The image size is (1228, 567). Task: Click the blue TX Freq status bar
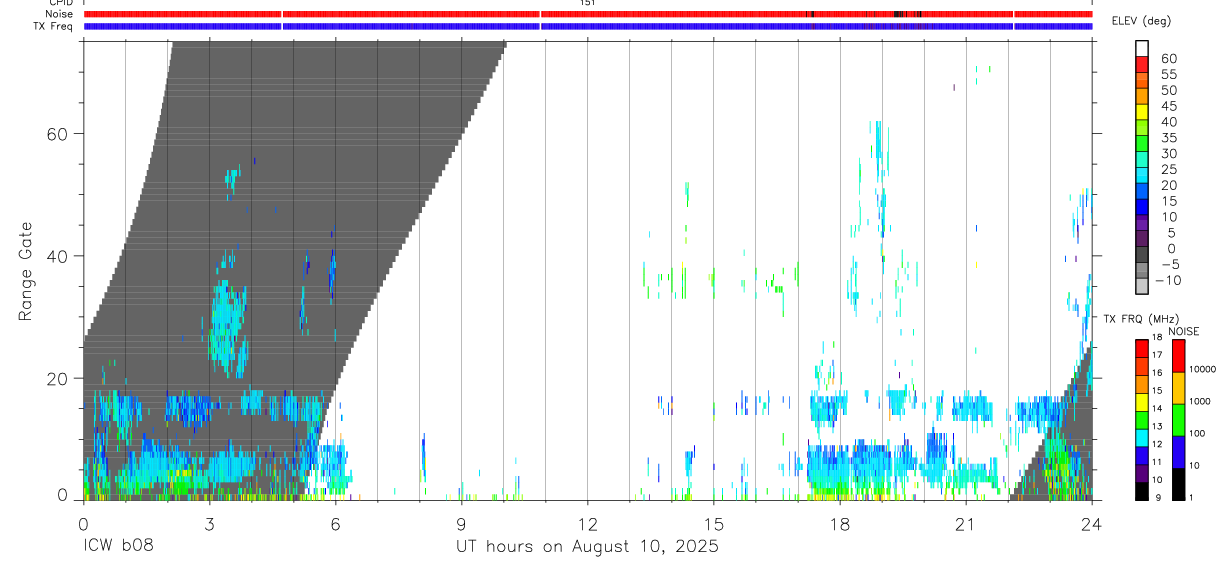pyautogui.click(x=587, y=26)
